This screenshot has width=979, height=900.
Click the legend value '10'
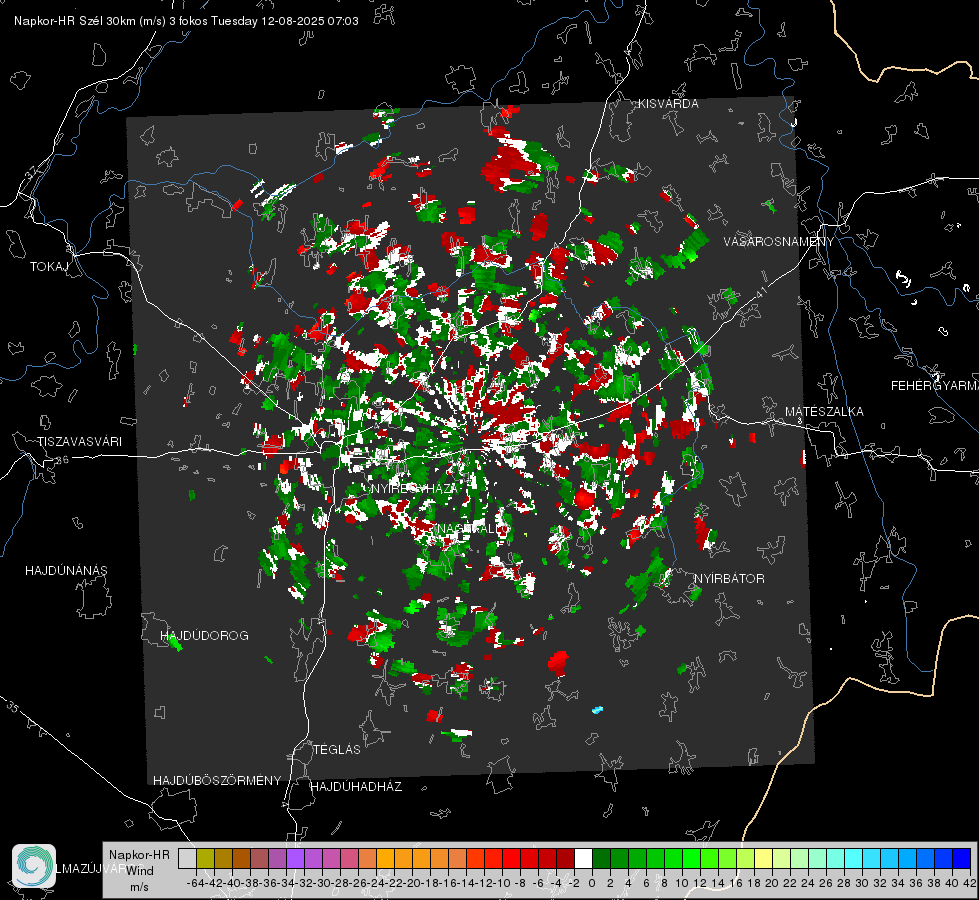coord(682,883)
